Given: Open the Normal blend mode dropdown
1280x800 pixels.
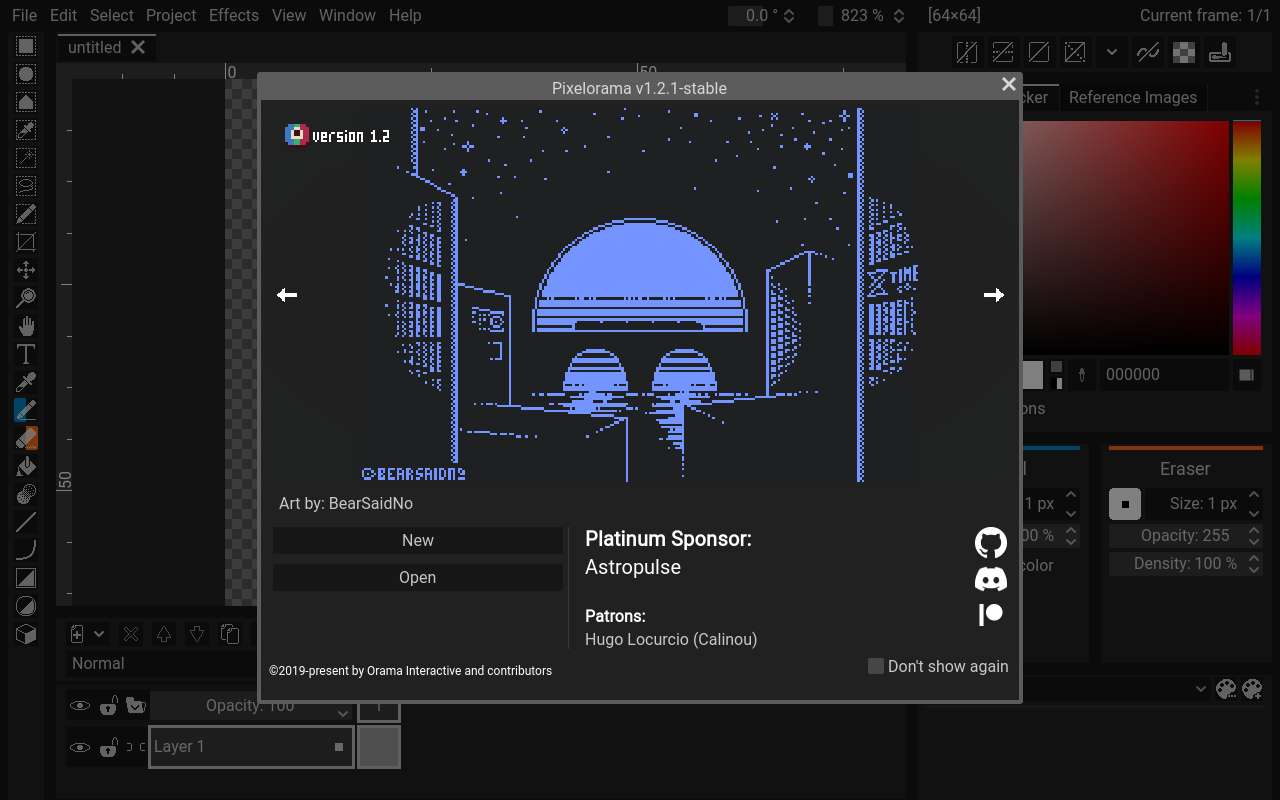Looking at the screenshot, I should [x=164, y=663].
